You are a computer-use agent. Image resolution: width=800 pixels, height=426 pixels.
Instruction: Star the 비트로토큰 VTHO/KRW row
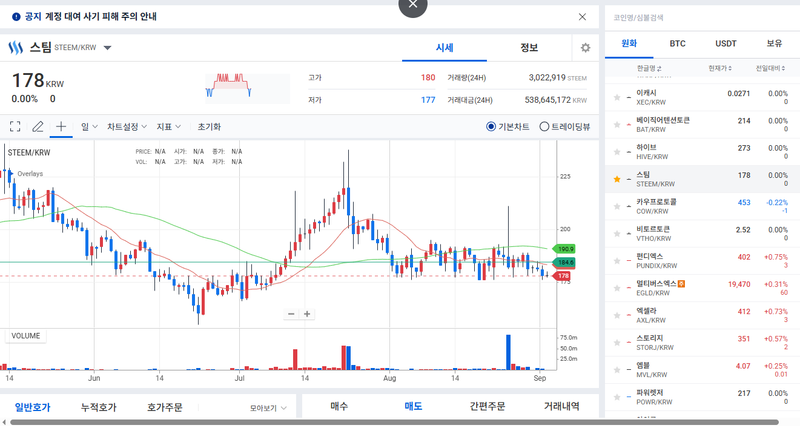tap(617, 234)
